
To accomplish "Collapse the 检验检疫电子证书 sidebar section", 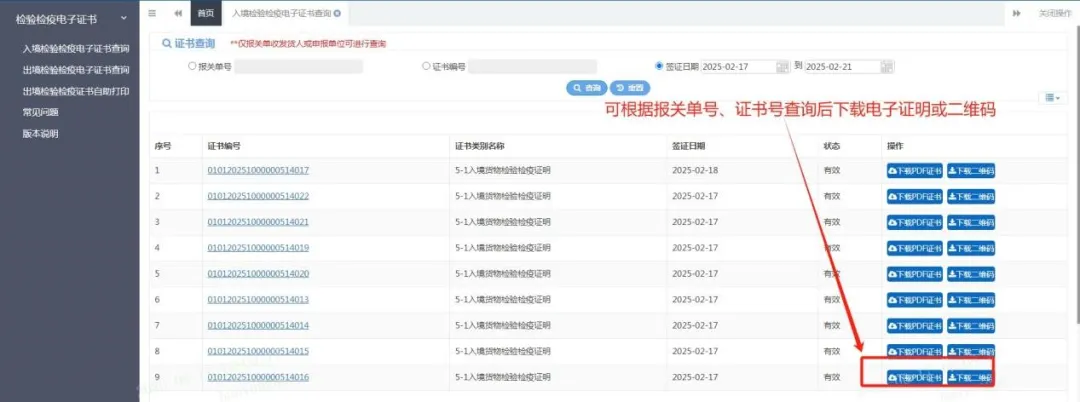I will [123, 18].
